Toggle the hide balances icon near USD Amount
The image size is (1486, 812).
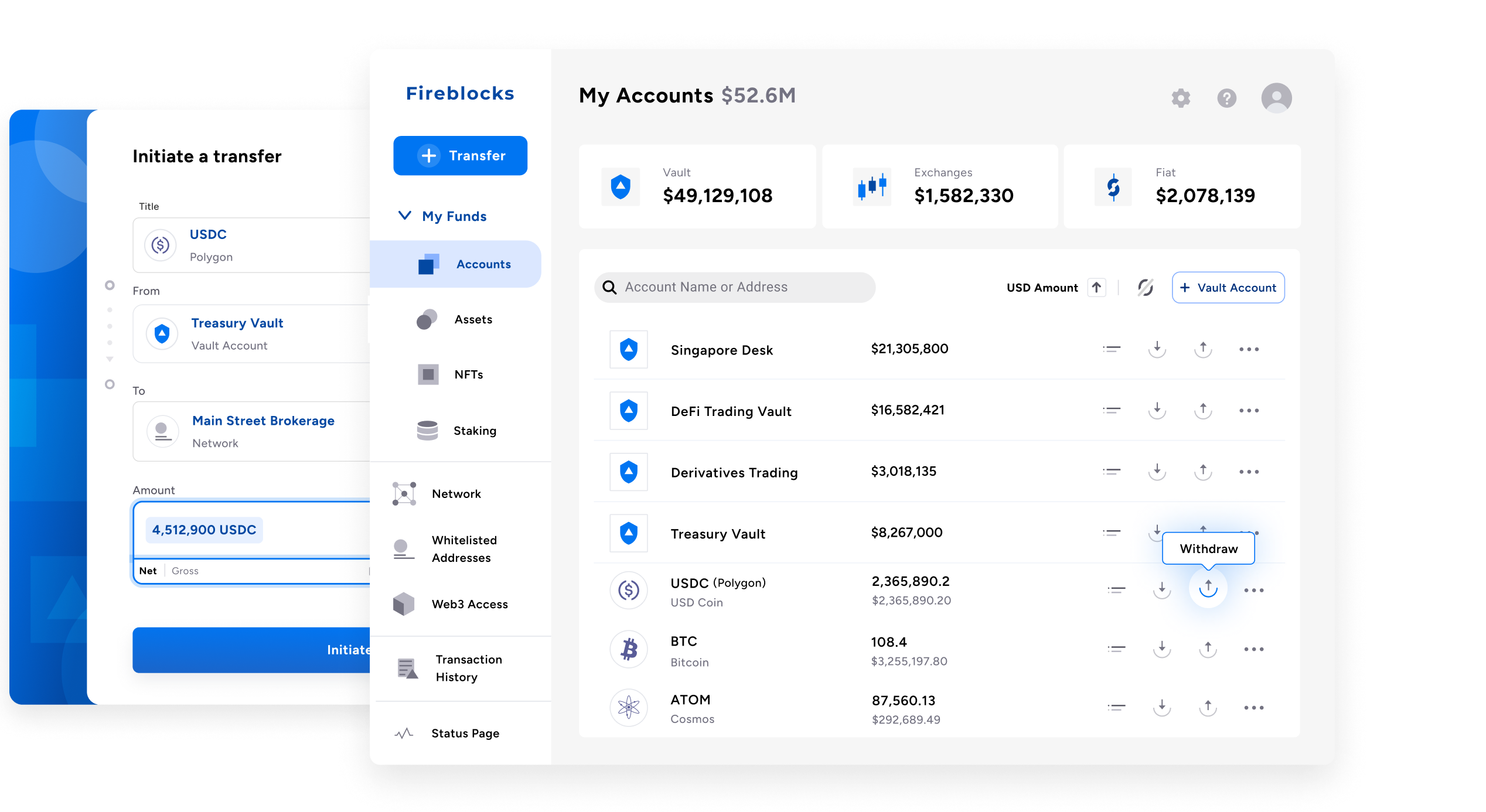click(x=1144, y=287)
